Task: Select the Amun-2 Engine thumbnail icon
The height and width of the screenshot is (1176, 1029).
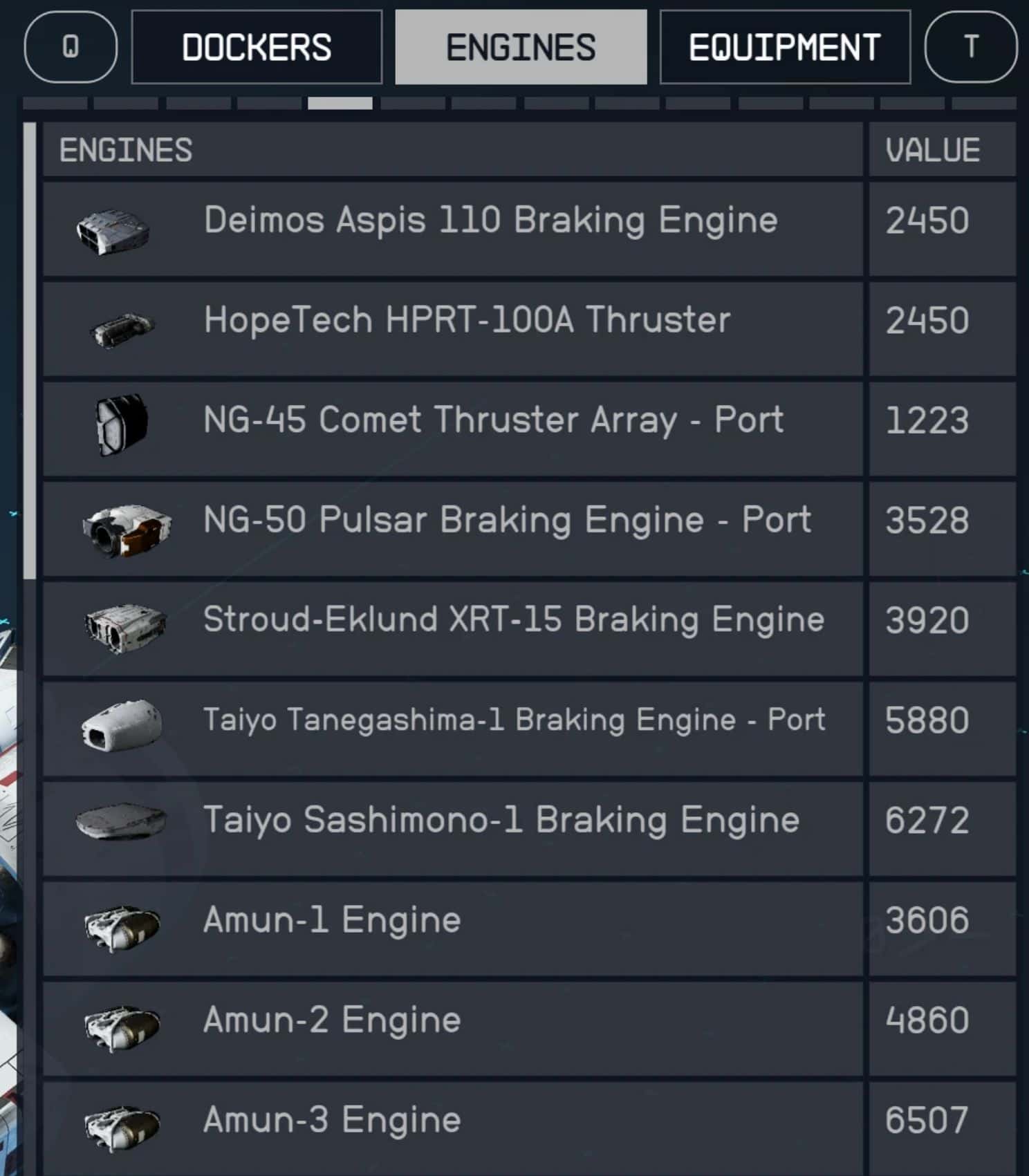Action: pos(122,1027)
